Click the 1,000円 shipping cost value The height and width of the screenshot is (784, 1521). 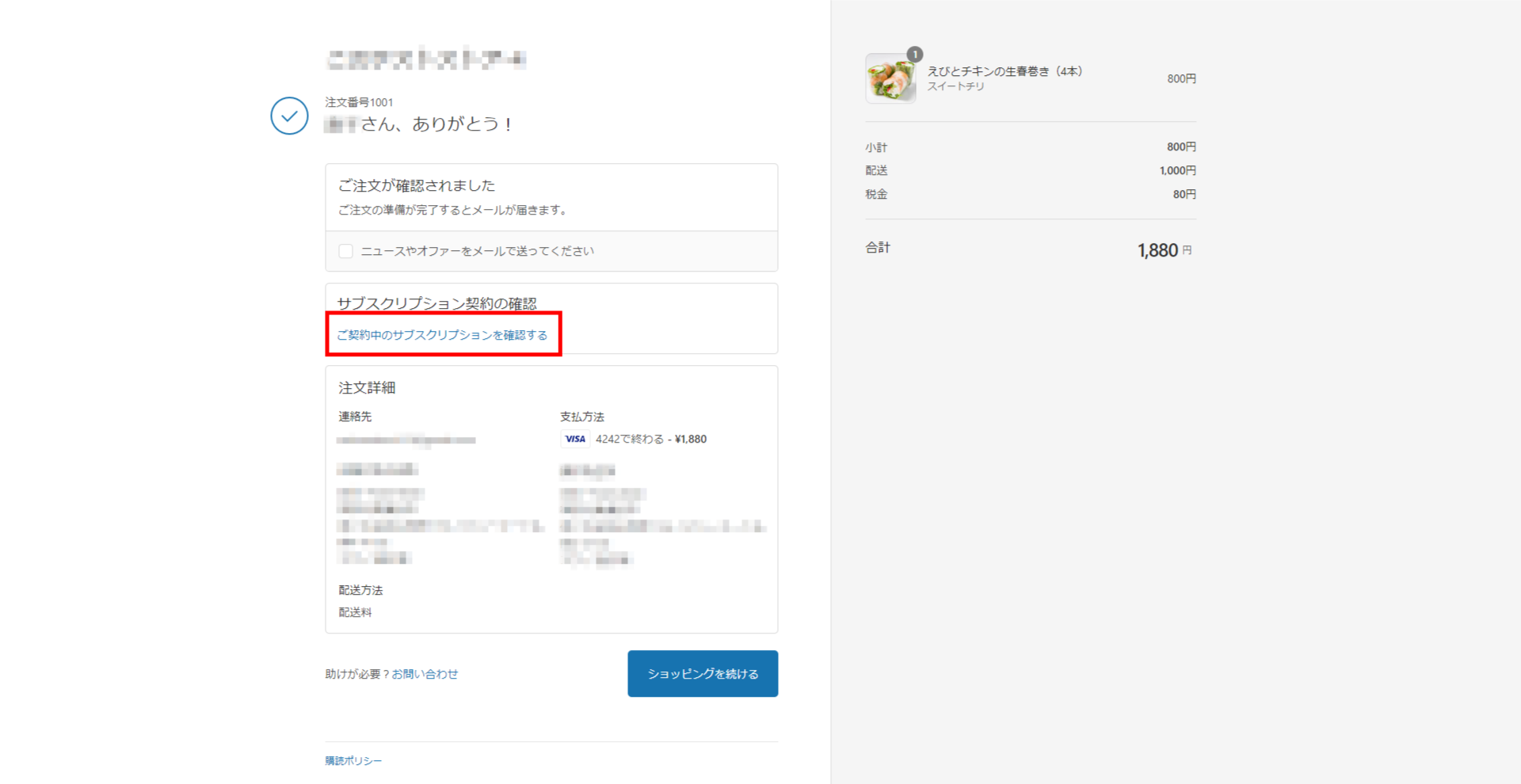1177,170
